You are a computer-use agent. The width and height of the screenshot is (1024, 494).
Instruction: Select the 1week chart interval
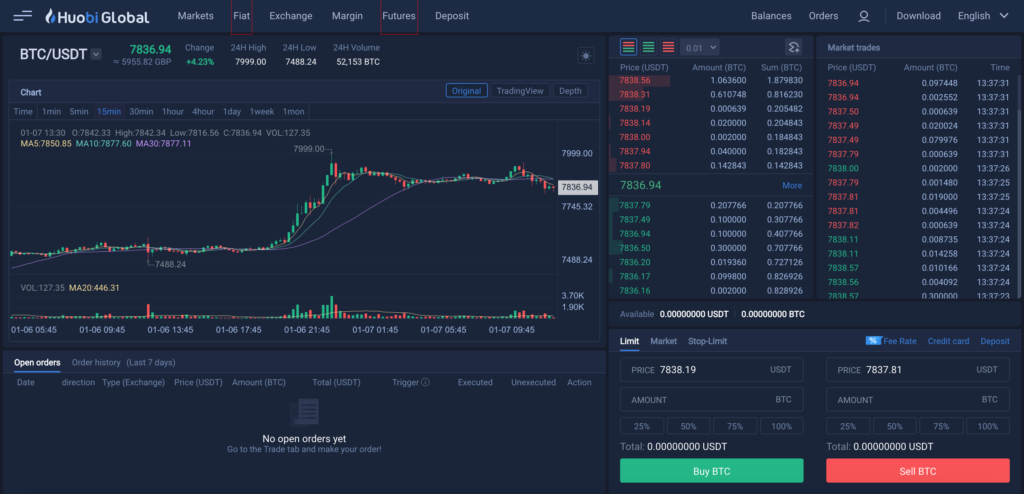coord(262,111)
